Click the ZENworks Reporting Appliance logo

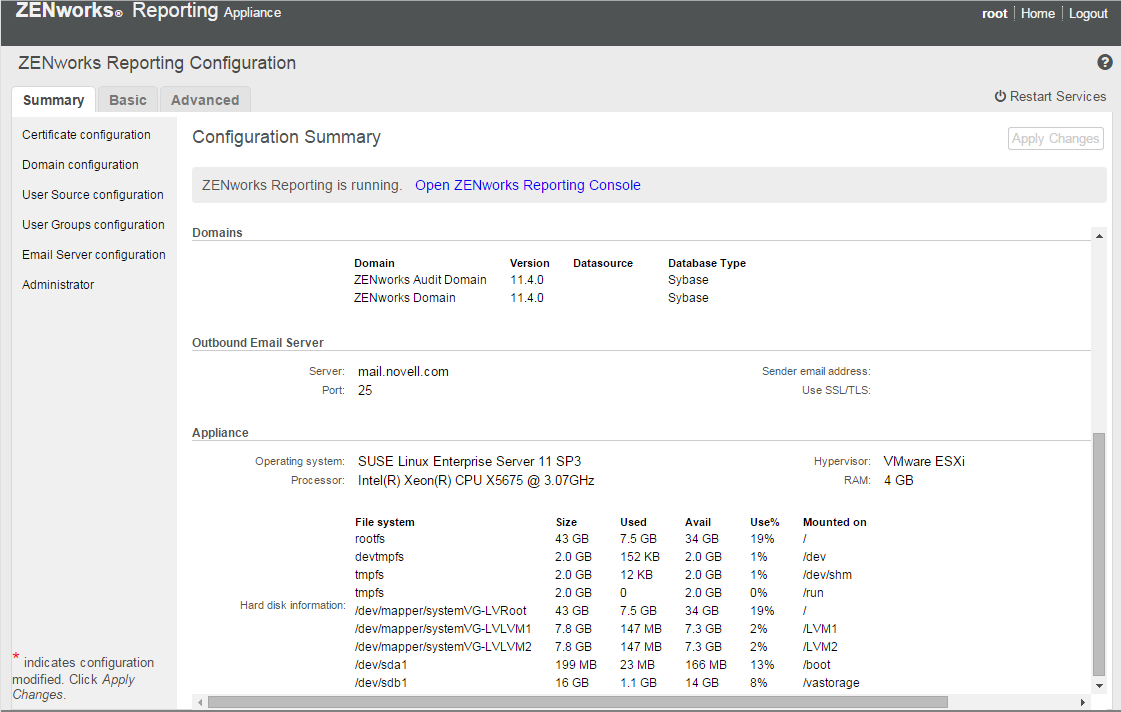click(148, 12)
